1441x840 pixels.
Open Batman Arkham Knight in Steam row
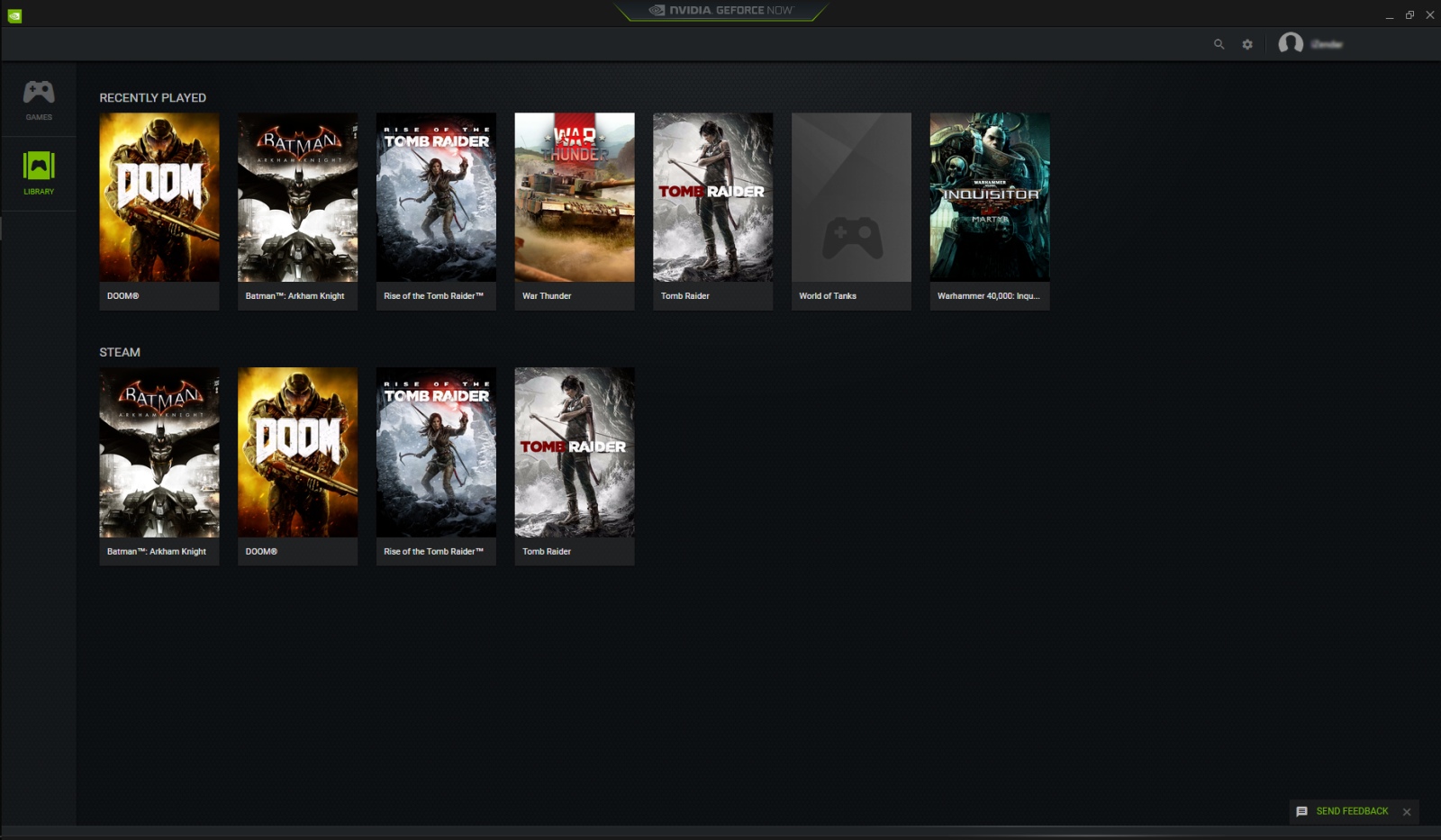[x=159, y=466]
